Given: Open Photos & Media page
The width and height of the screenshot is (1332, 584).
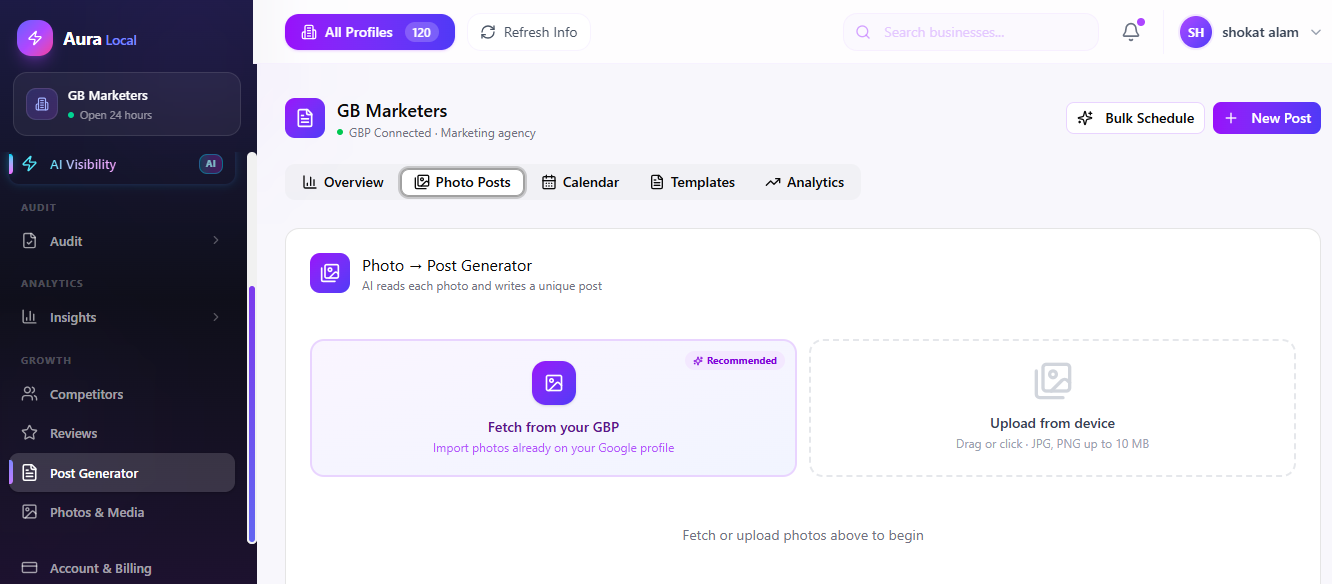Looking at the screenshot, I should pyautogui.click(x=123, y=512).
